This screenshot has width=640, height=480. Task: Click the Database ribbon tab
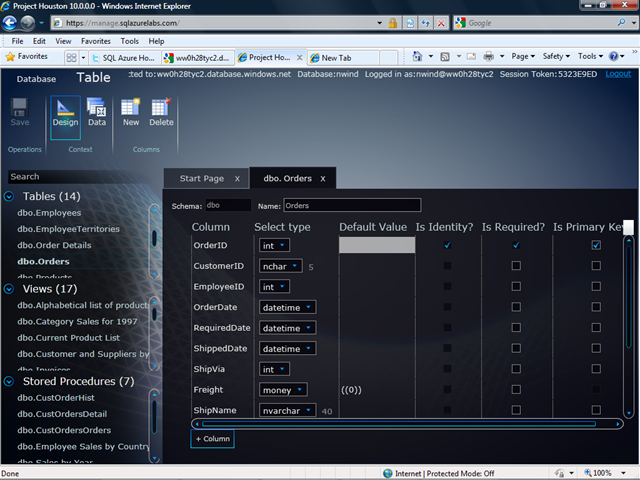(x=36, y=79)
